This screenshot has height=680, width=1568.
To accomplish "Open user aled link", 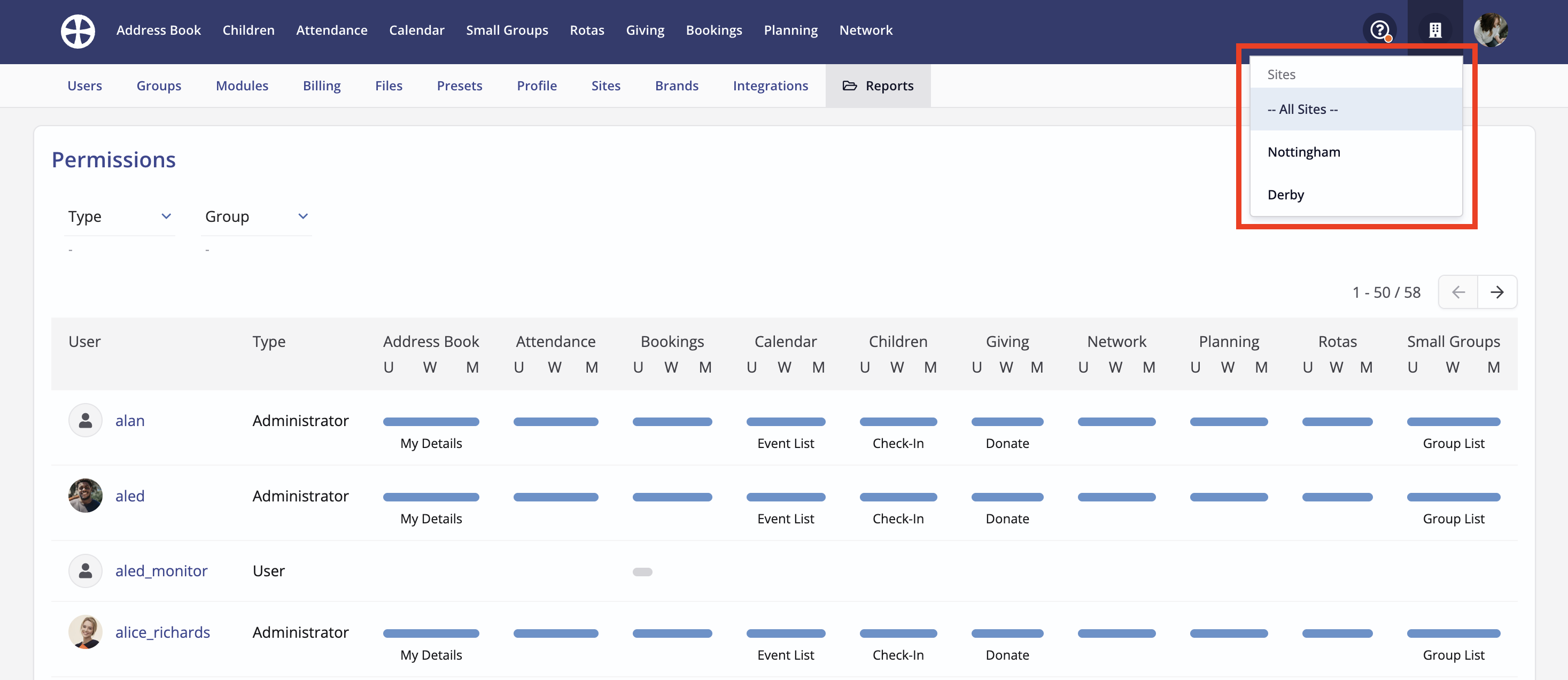I will pos(130,496).
